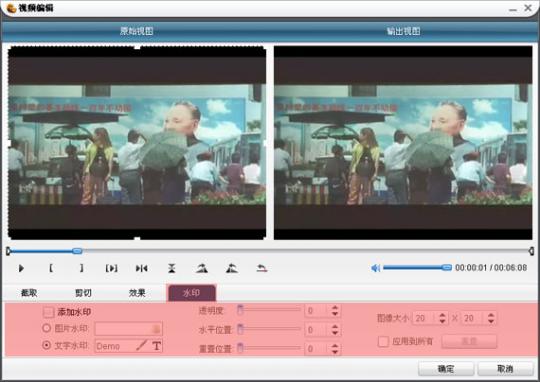Click the 00:00:01 / 00:06:08 time readout
This screenshot has height=382, width=540.
[x=491, y=268]
